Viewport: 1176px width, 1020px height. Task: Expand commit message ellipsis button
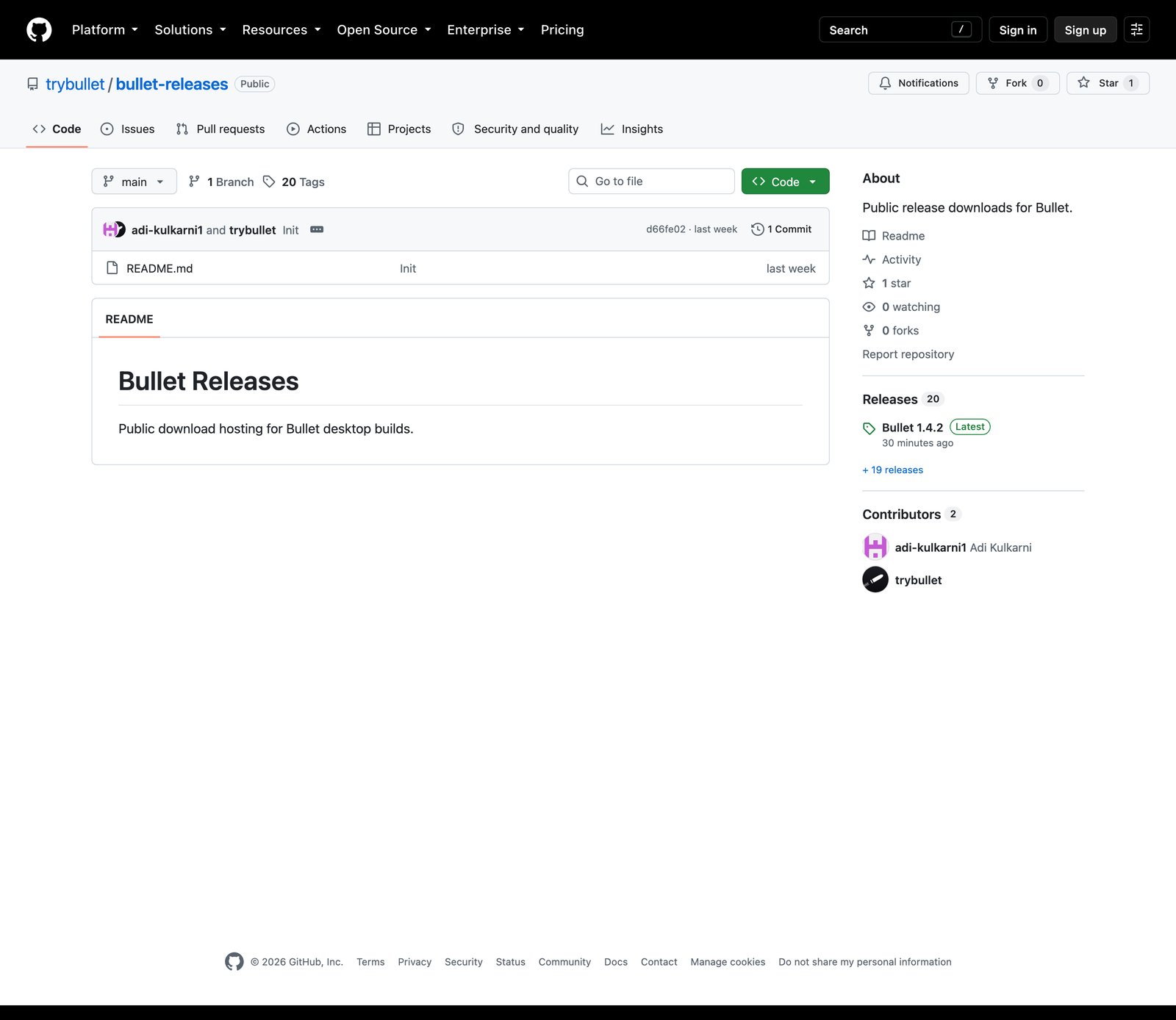click(317, 229)
